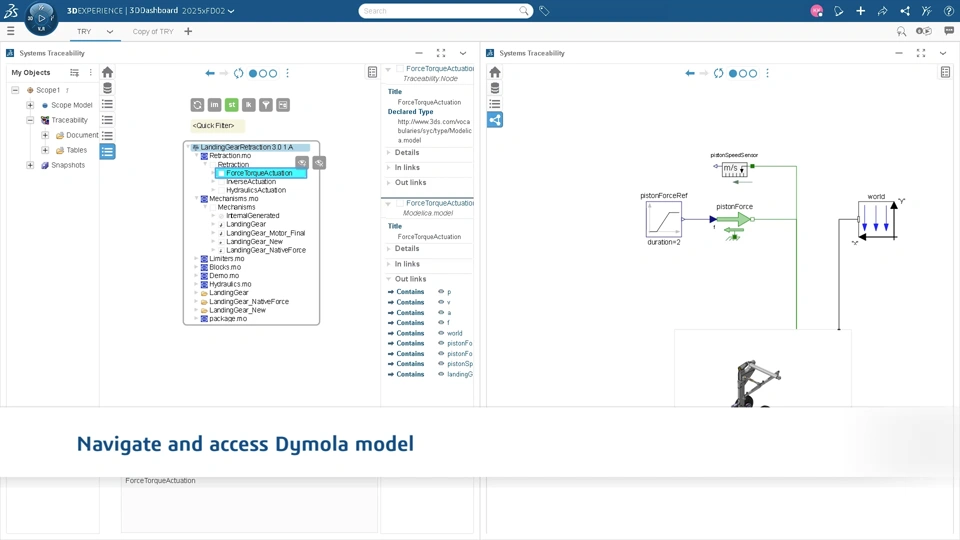Click the database icon in right widget sidebar
960x540 pixels.
[495, 88]
